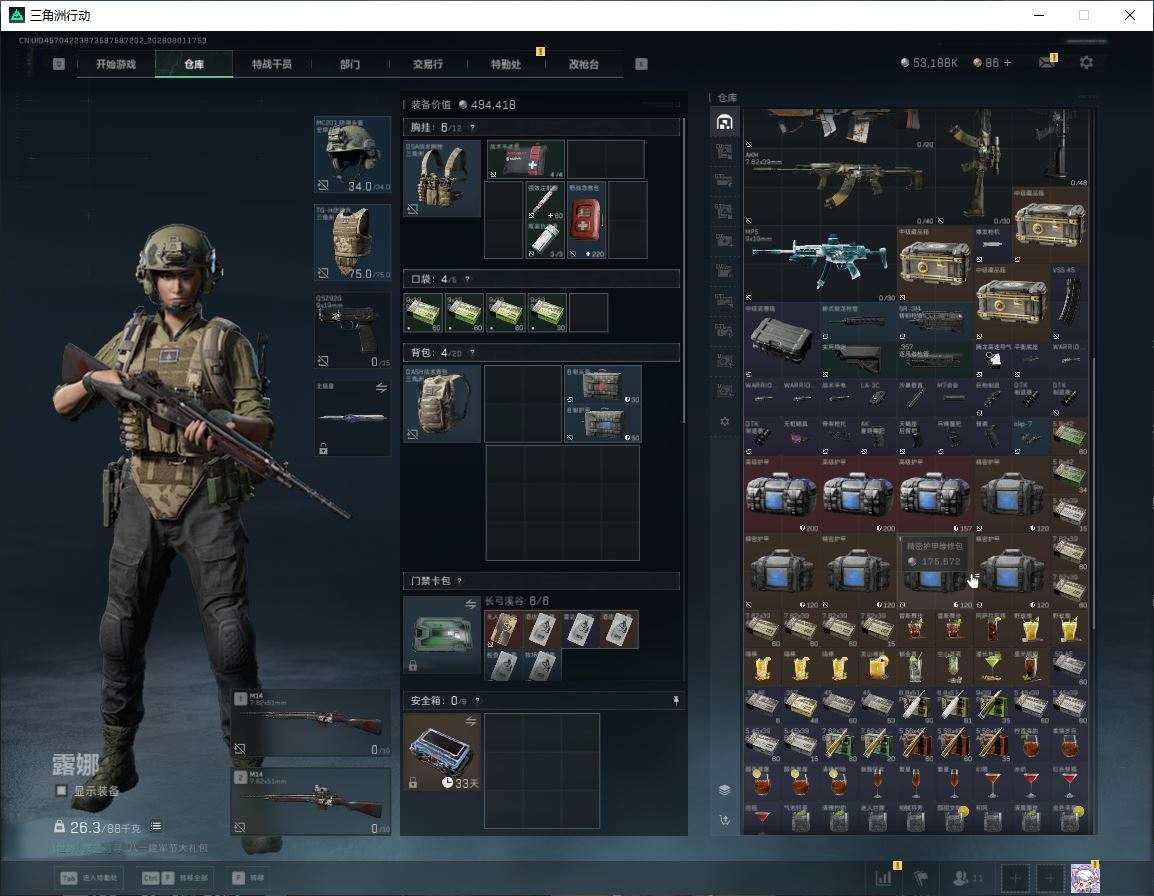
Task: Select the top armor repair kit in backpack
Action: point(602,384)
